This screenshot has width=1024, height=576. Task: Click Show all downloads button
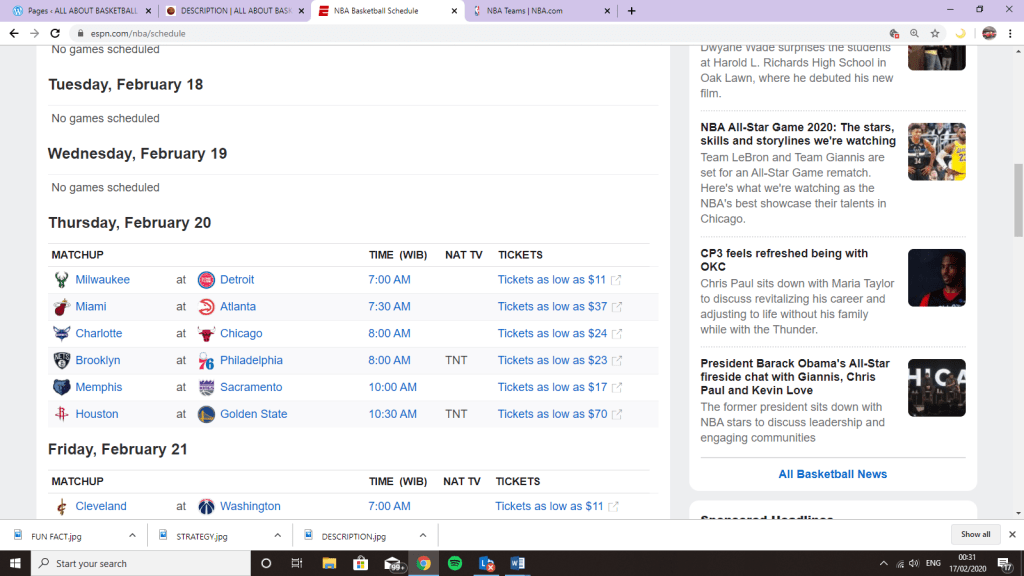(975, 535)
